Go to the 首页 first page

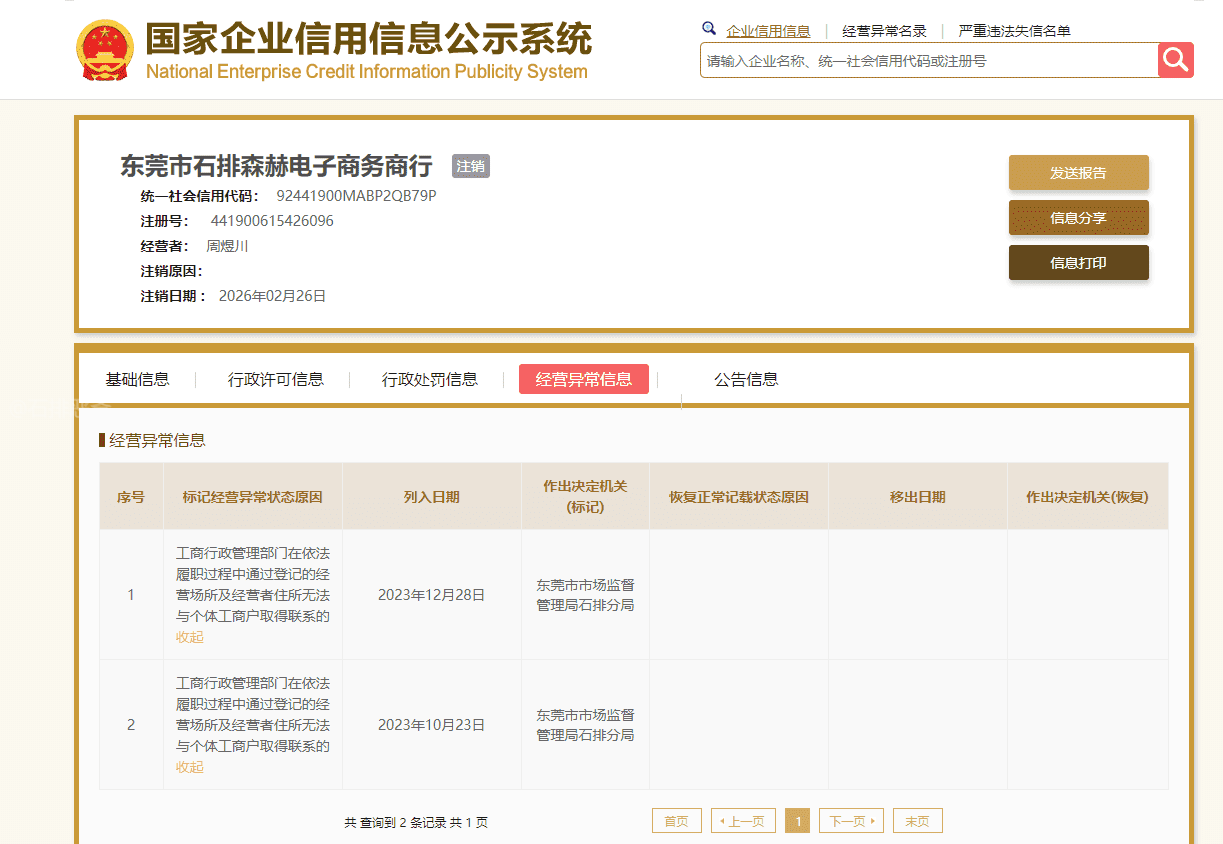tap(676, 821)
